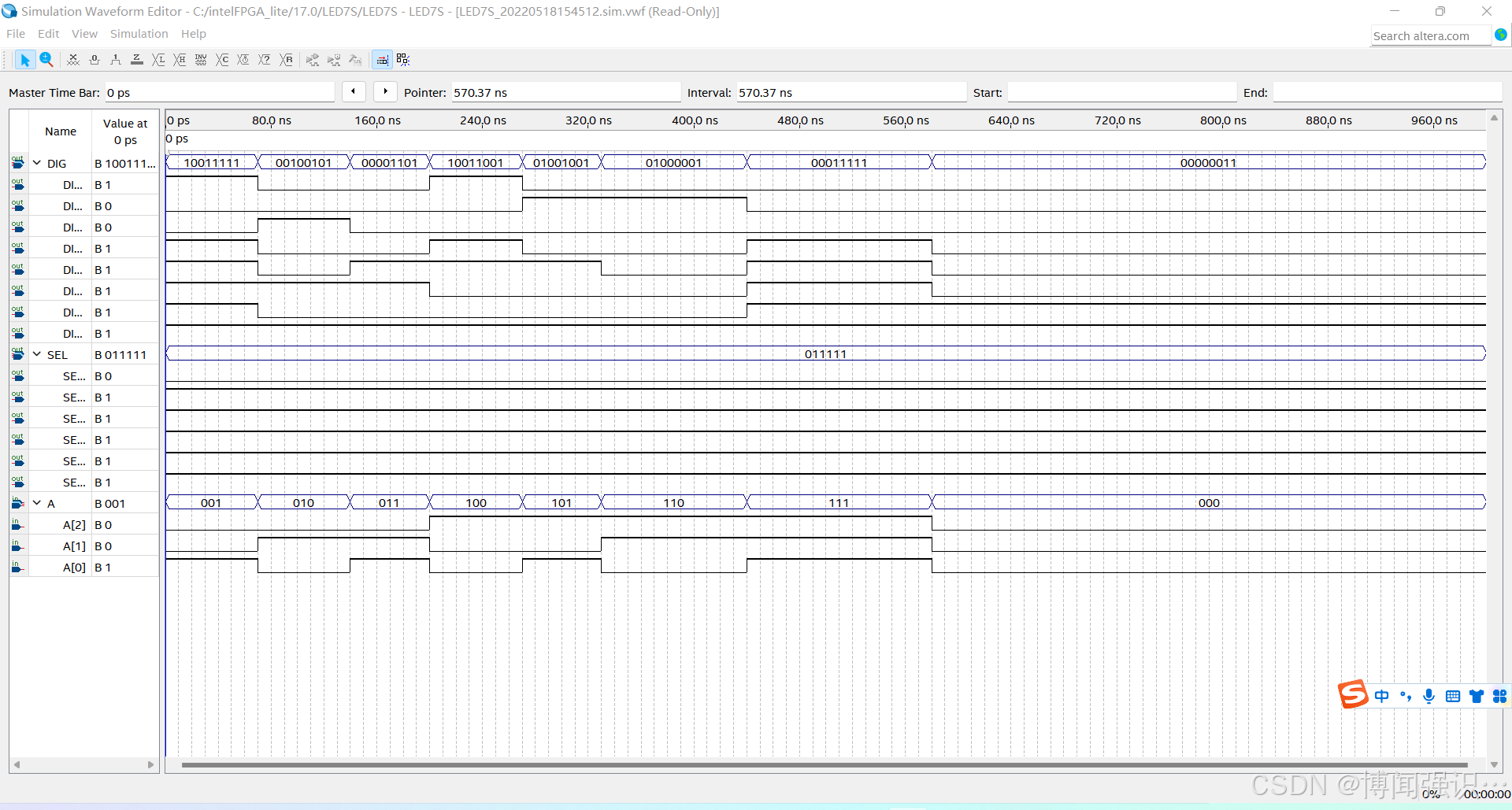The height and width of the screenshot is (810, 1512).
Task: Open the Edit menu
Action: (49, 34)
